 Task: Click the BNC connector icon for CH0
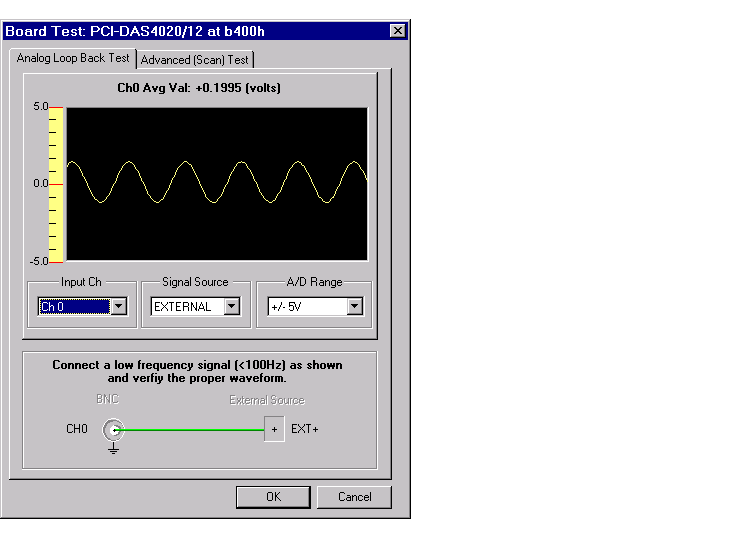(114, 430)
